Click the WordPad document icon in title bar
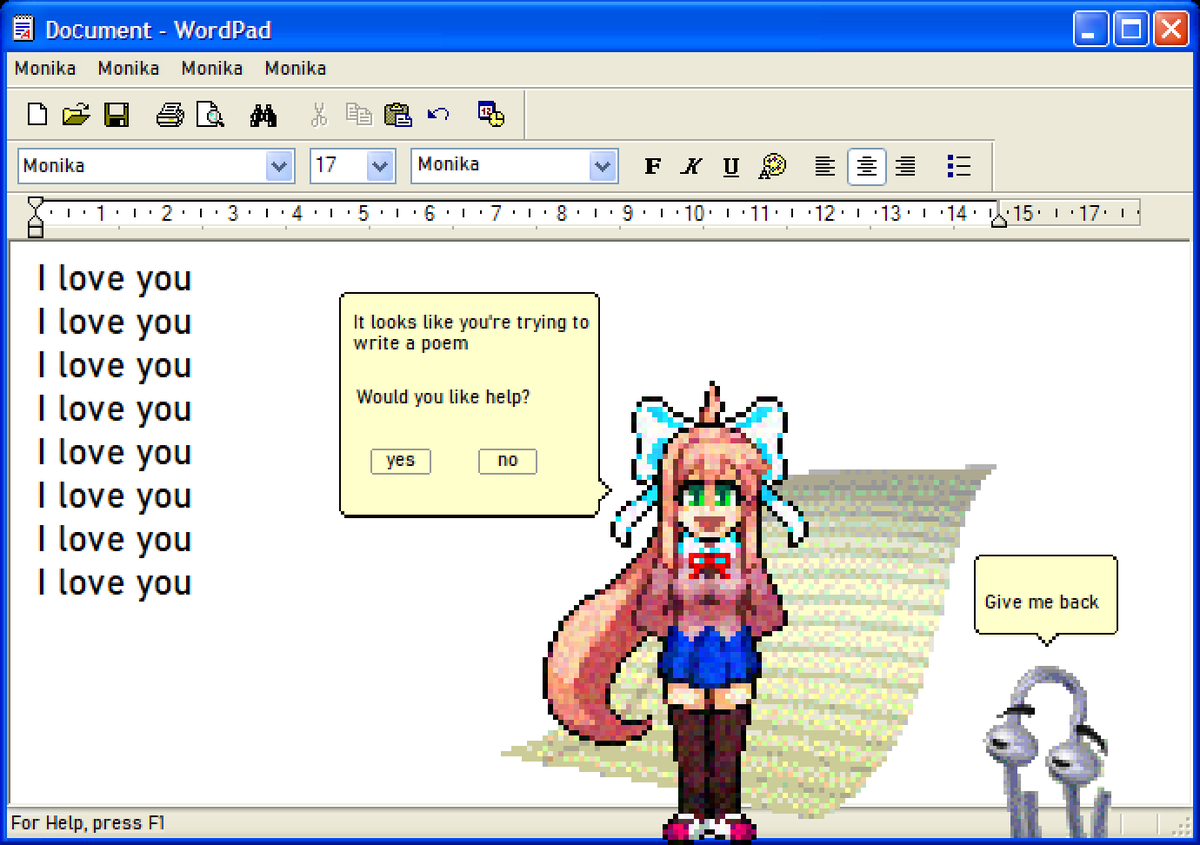 click(23, 29)
